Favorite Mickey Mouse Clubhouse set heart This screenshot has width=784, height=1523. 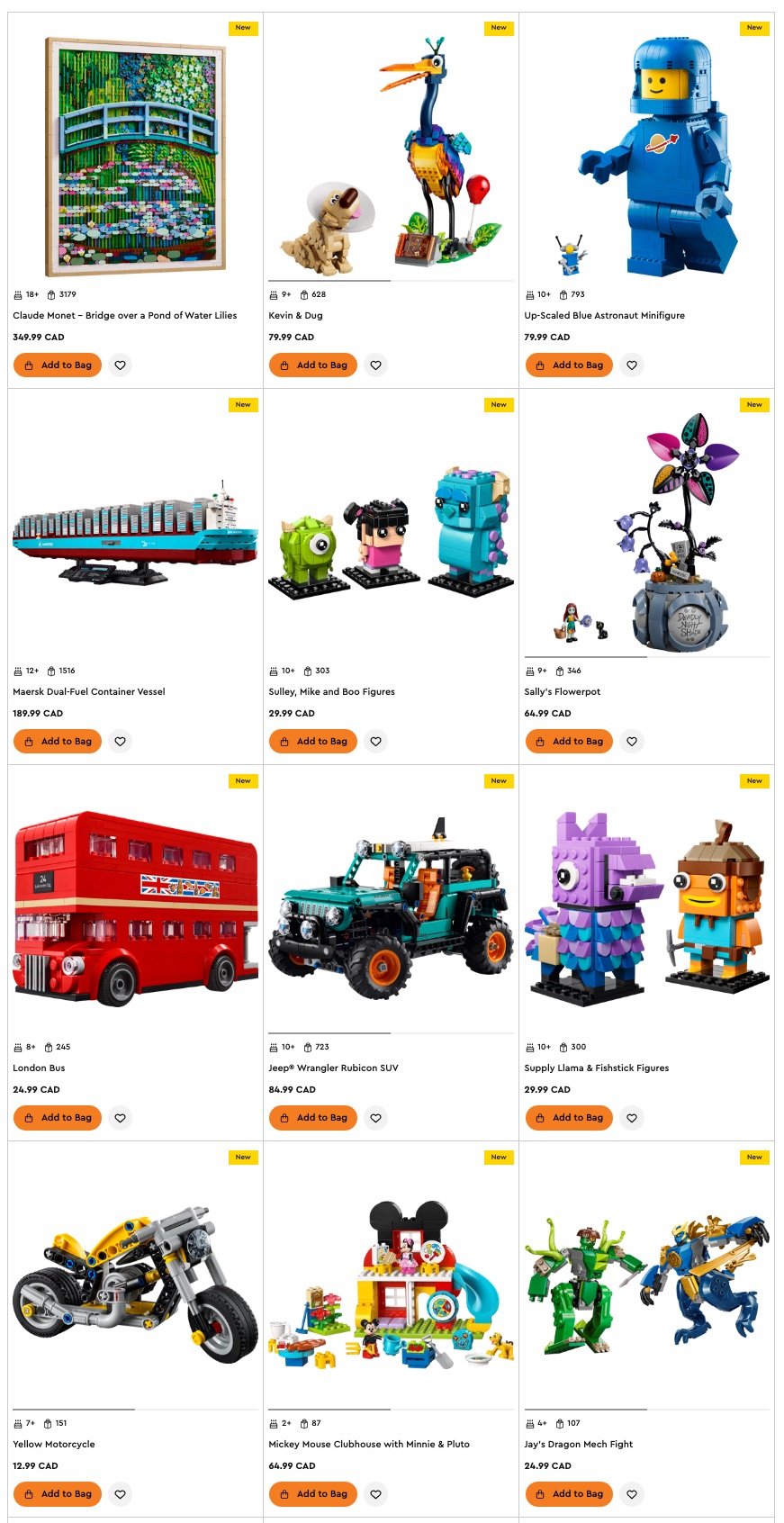click(x=376, y=1494)
